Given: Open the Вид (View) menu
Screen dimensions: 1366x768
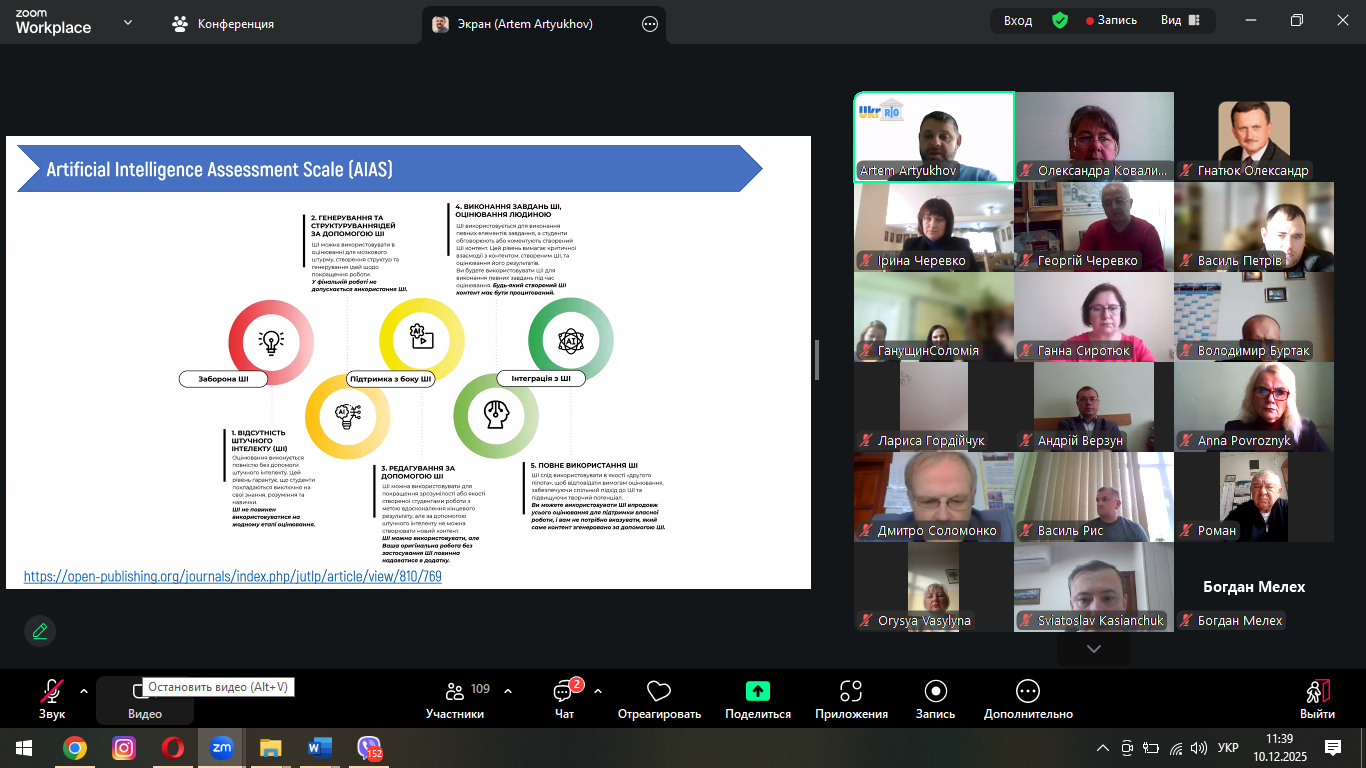Looking at the screenshot, I should tap(1179, 21).
